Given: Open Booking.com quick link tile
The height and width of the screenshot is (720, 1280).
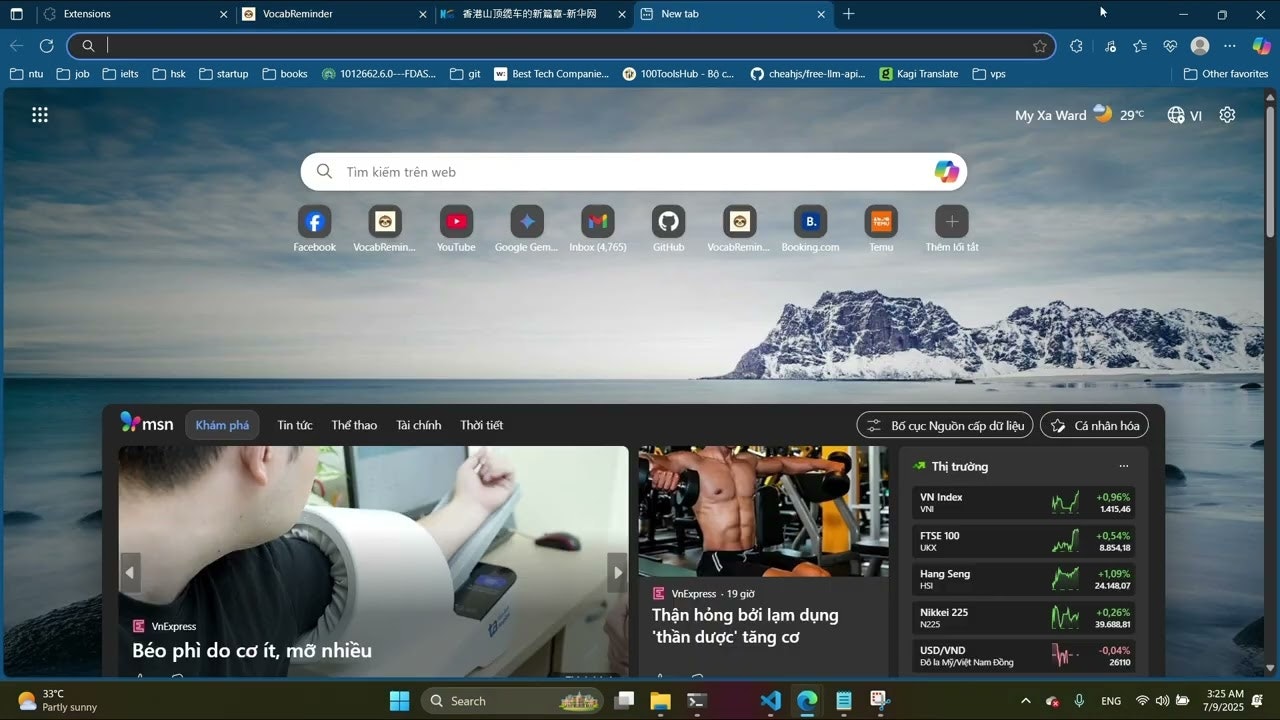Looking at the screenshot, I should [810, 229].
